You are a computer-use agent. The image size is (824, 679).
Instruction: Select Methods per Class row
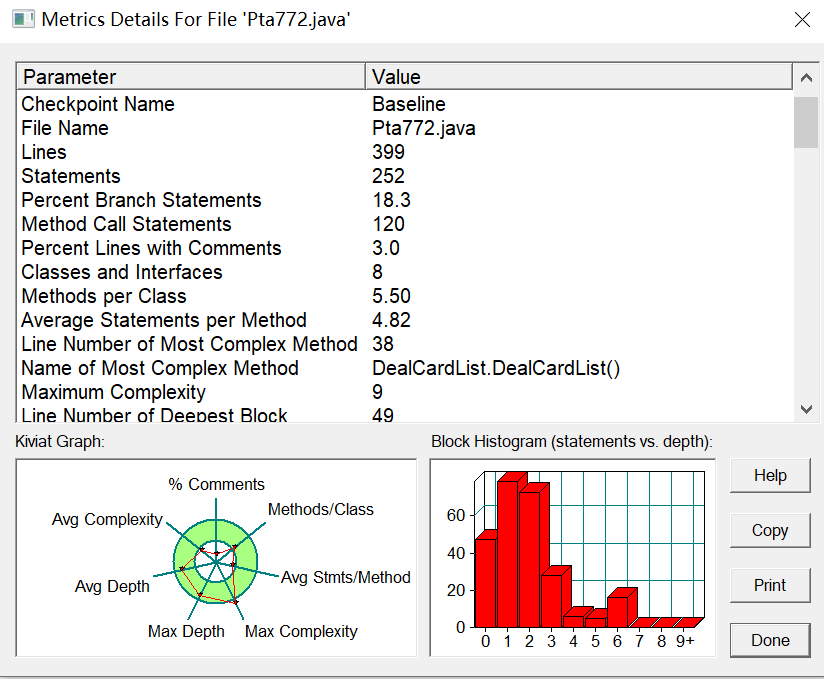pyautogui.click(x=405, y=296)
